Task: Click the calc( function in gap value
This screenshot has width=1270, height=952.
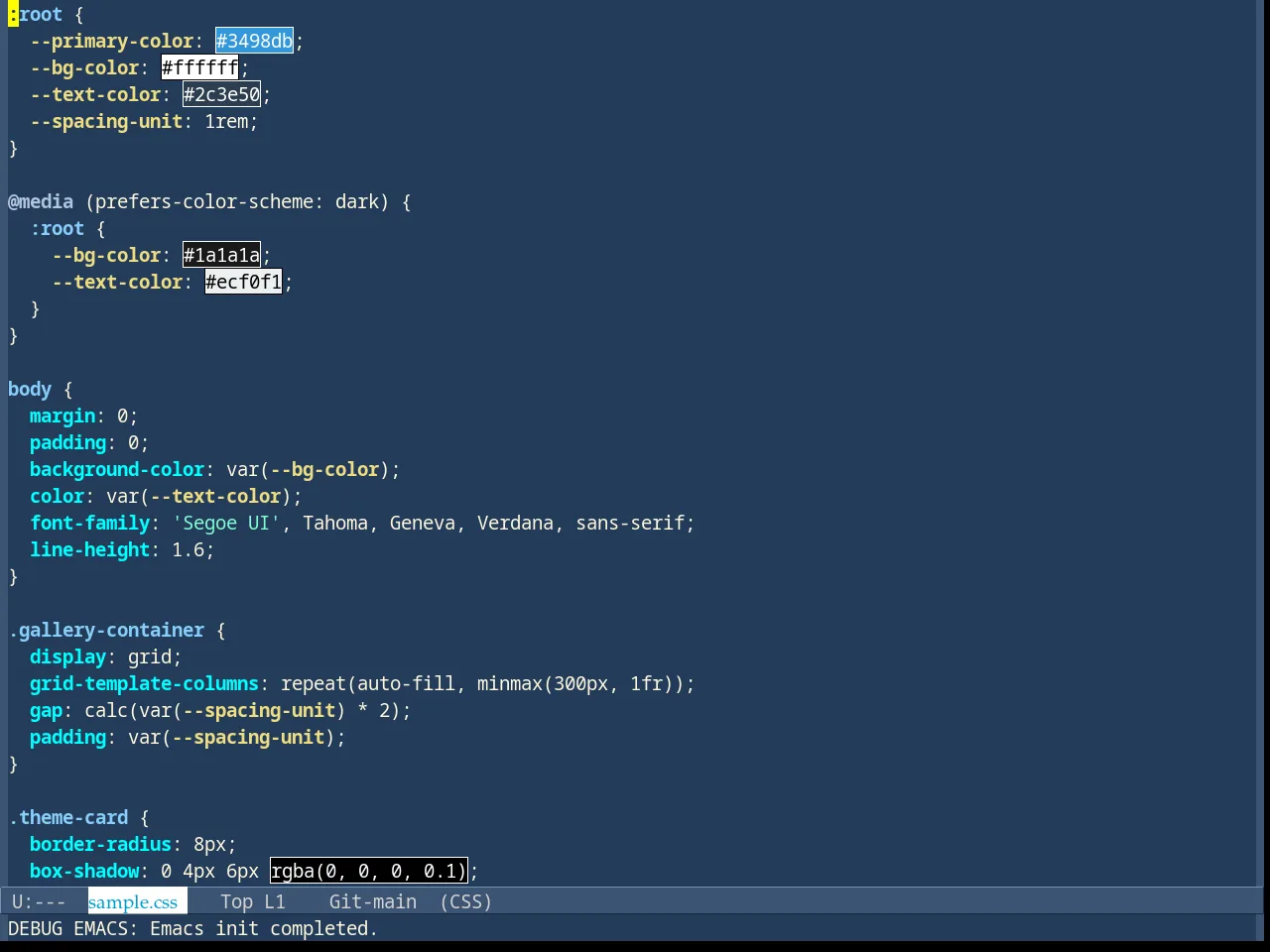Action: tap(111, 710)
